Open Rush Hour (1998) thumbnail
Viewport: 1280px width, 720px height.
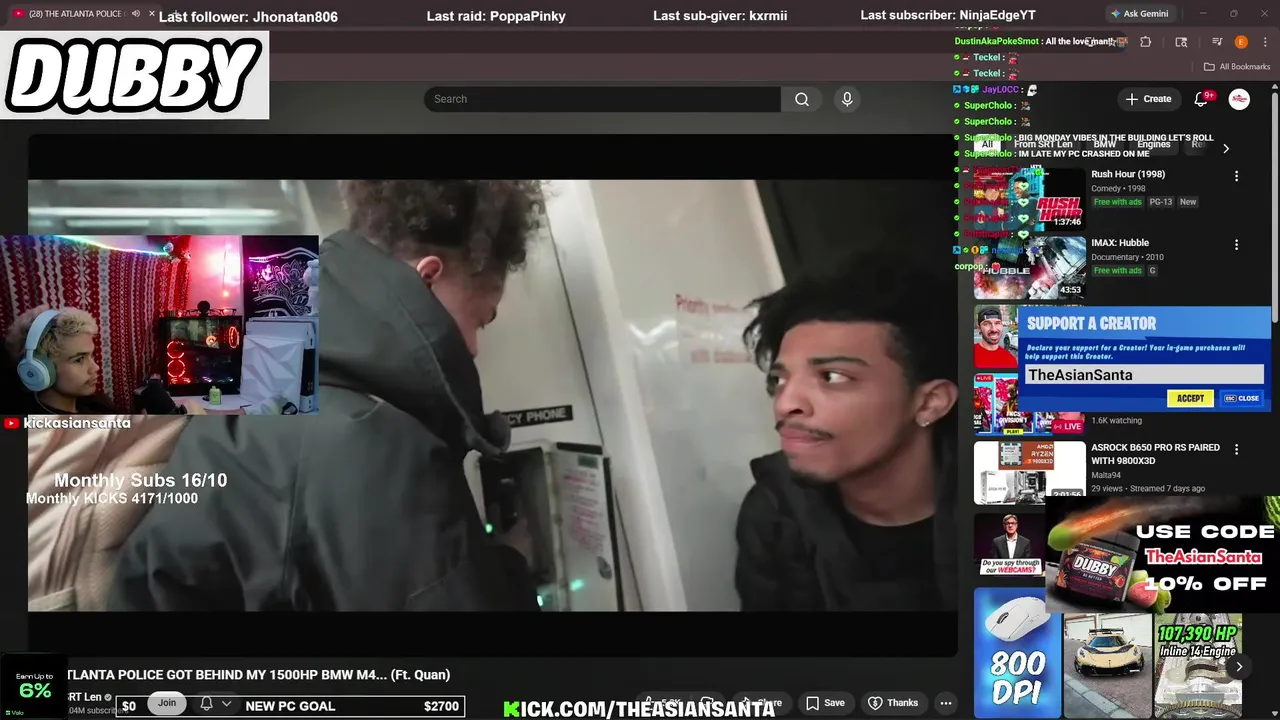(1030, 198)
